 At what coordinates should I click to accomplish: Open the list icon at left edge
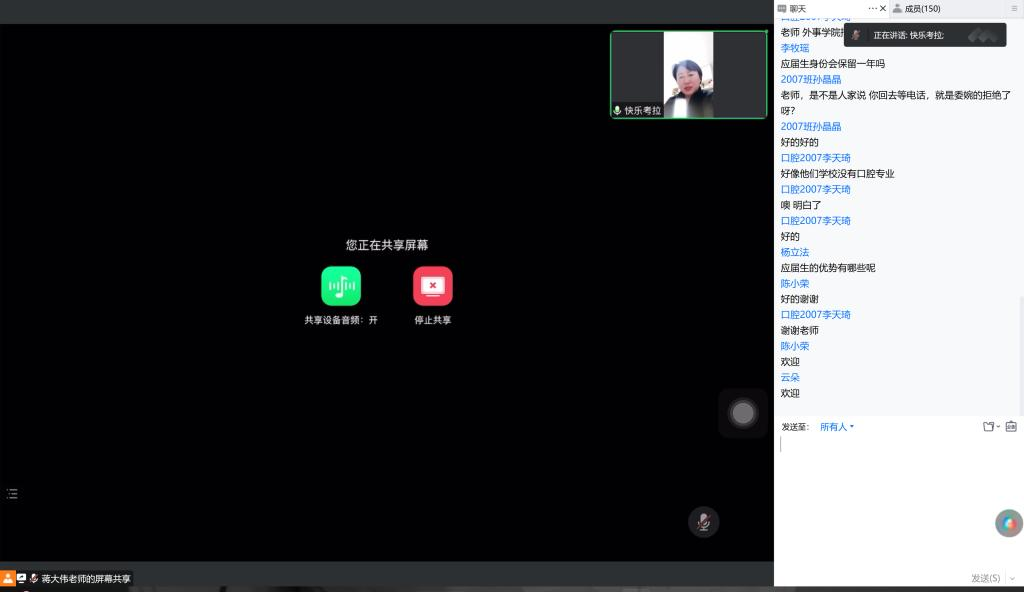click(x=12, y=494)
